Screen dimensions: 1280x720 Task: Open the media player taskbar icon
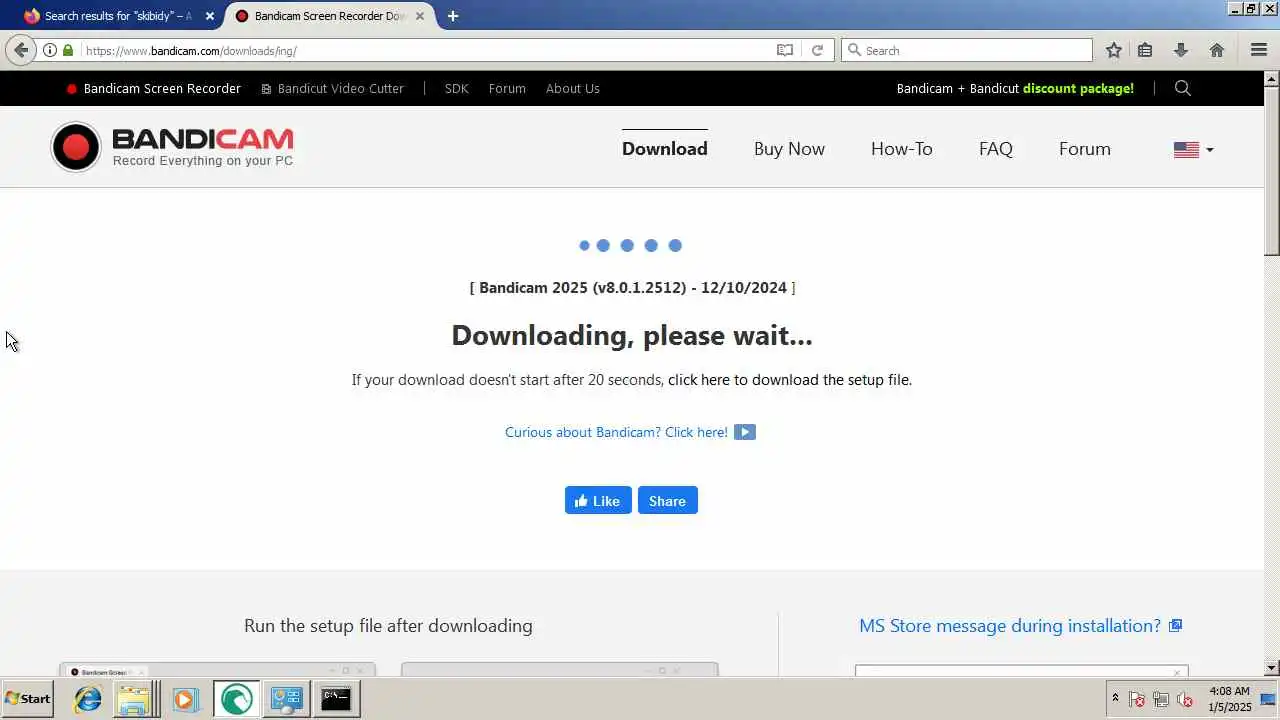[x=184, y=699]
